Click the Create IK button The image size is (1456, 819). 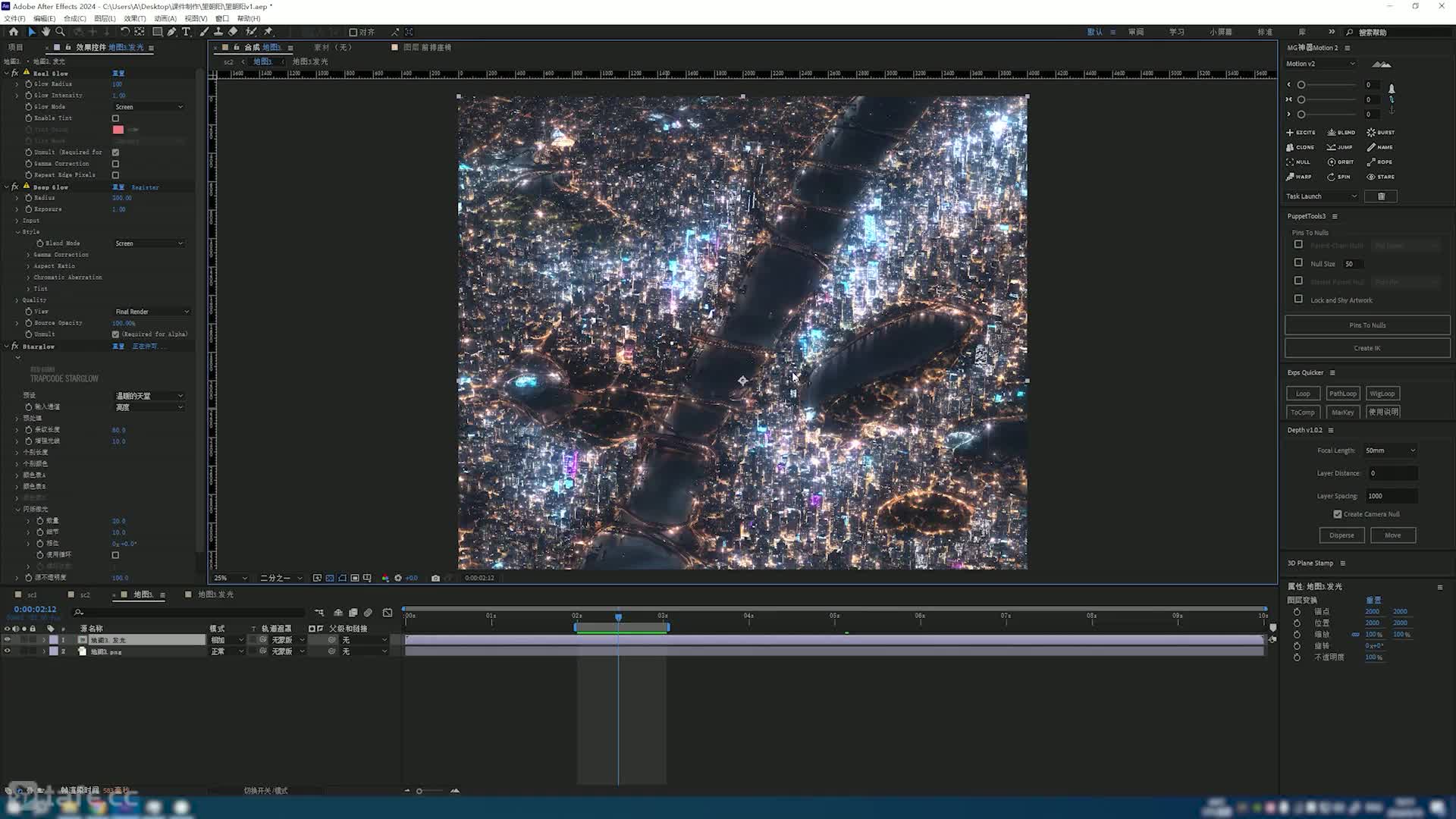(x=1367, y=348)
